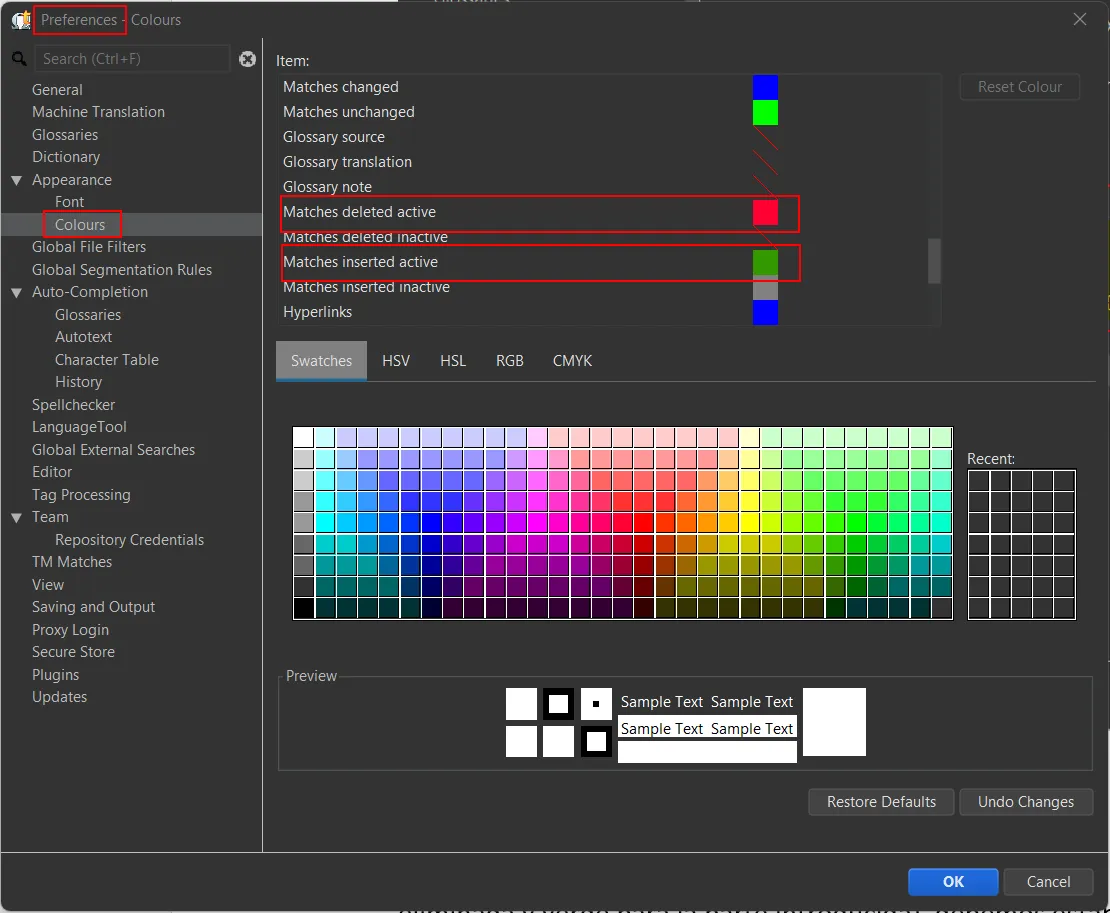
Task: Open the Machine Translation preferences page
Action: (x=98, y=112)
